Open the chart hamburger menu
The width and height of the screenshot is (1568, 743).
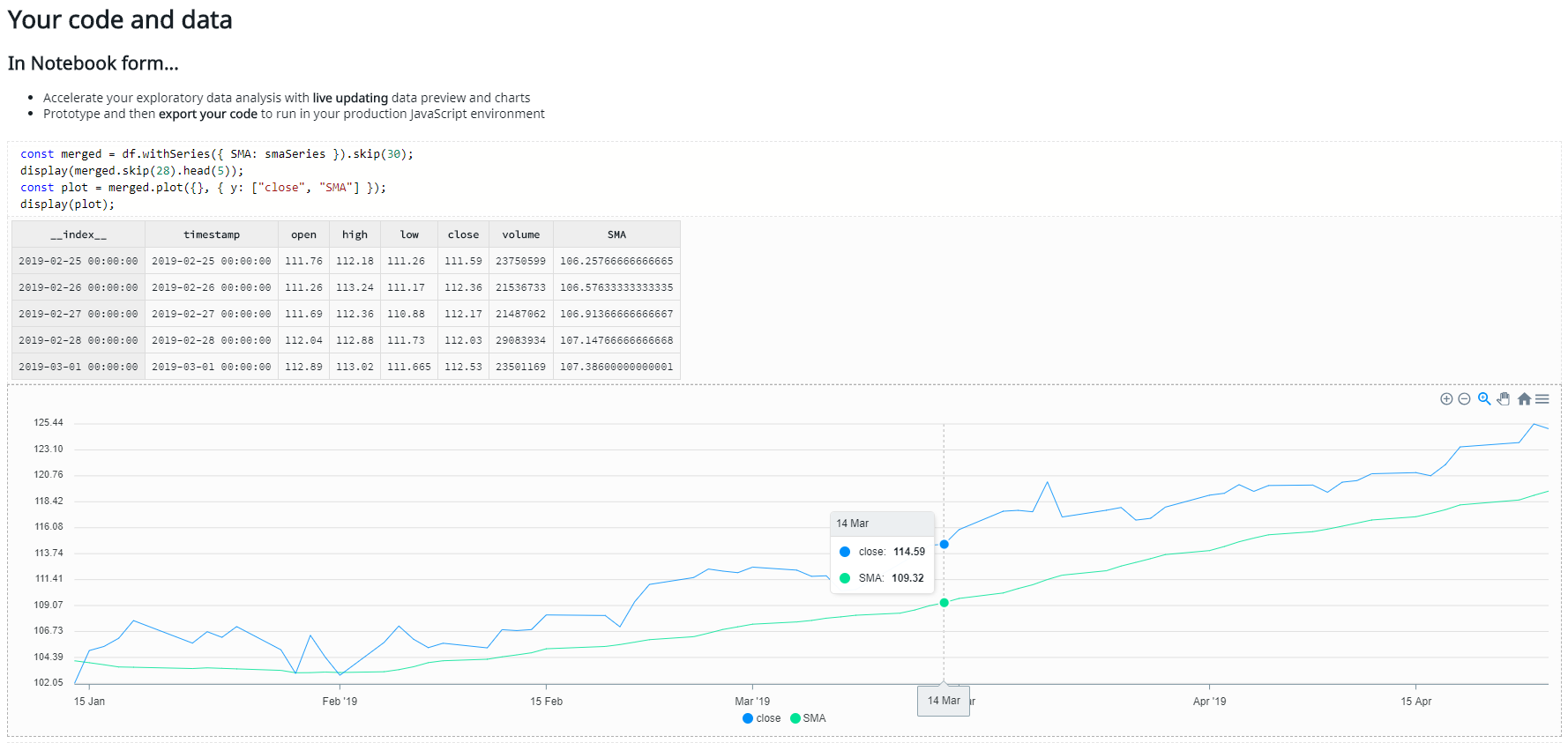pyautogui.click(x=1542, y=399)
